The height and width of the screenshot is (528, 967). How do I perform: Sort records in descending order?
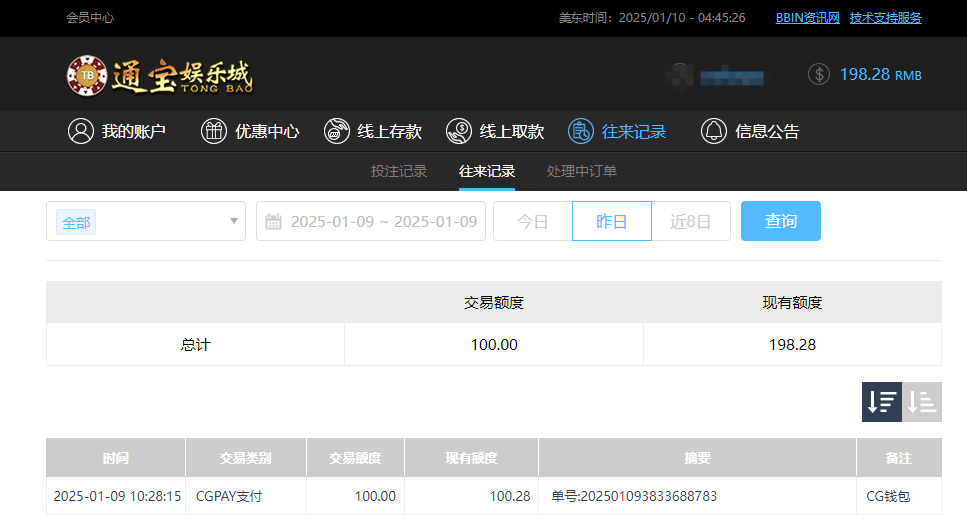pos(881,402)
